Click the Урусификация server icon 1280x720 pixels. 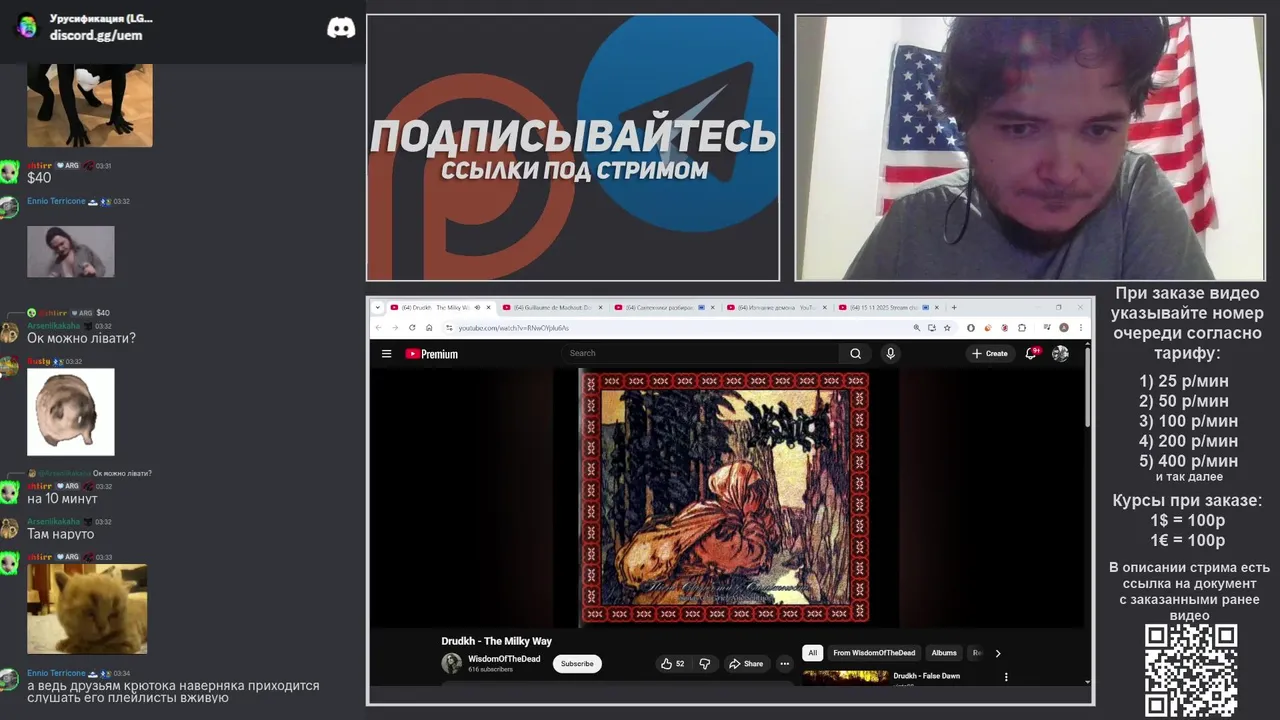[27, 26]
